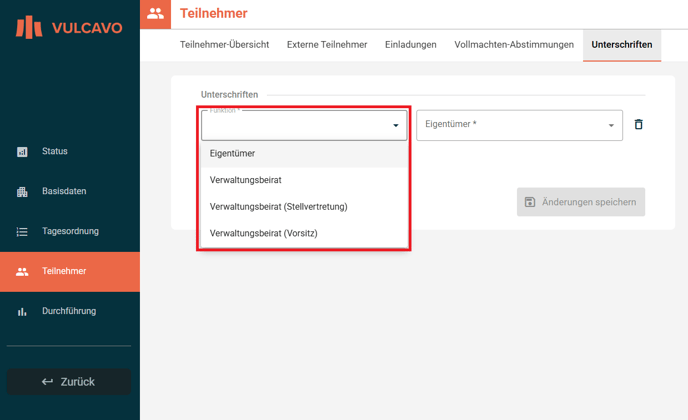The width and height of the screenshot is (688, 420).
Task: Go to the Einladungen tab
Action: tap(410, 45)
